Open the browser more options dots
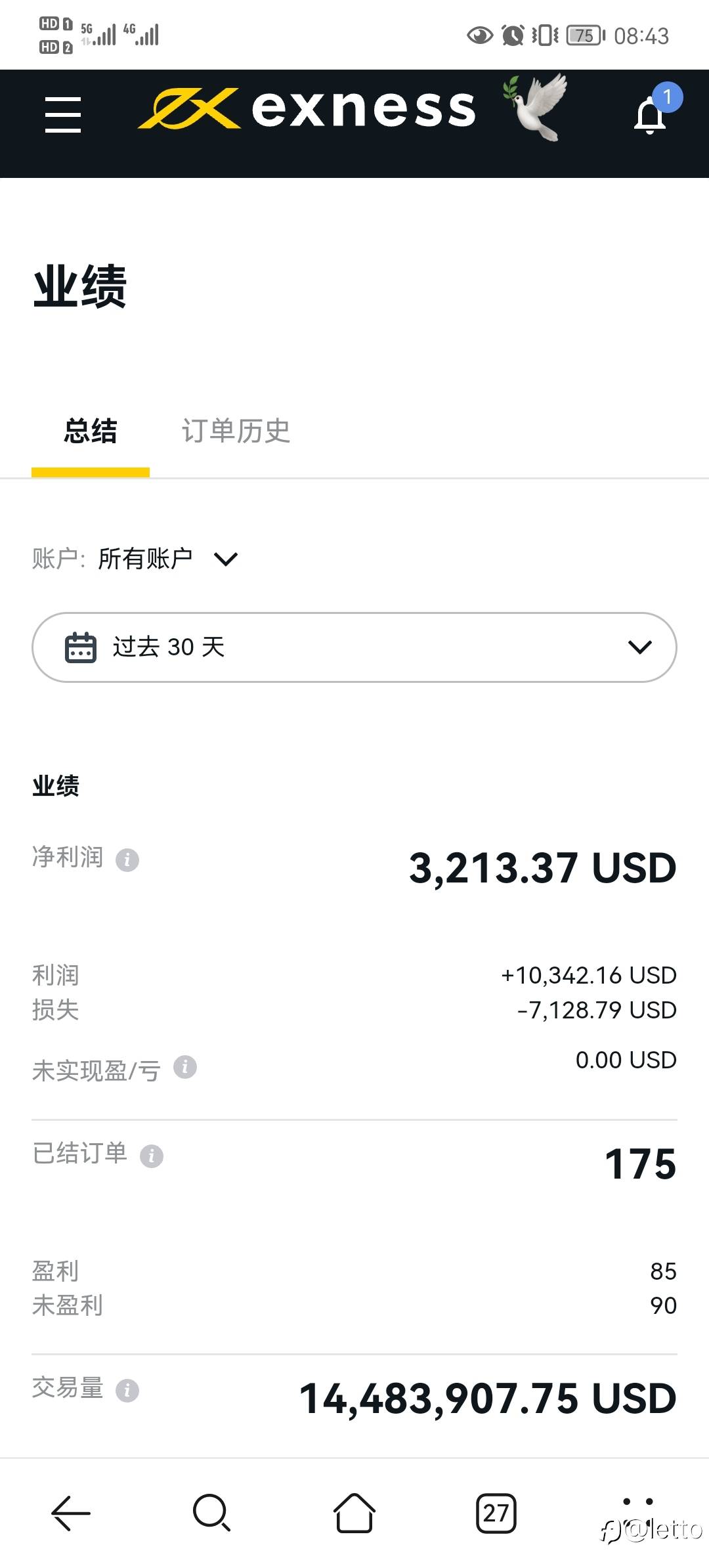 [637, 1501]
